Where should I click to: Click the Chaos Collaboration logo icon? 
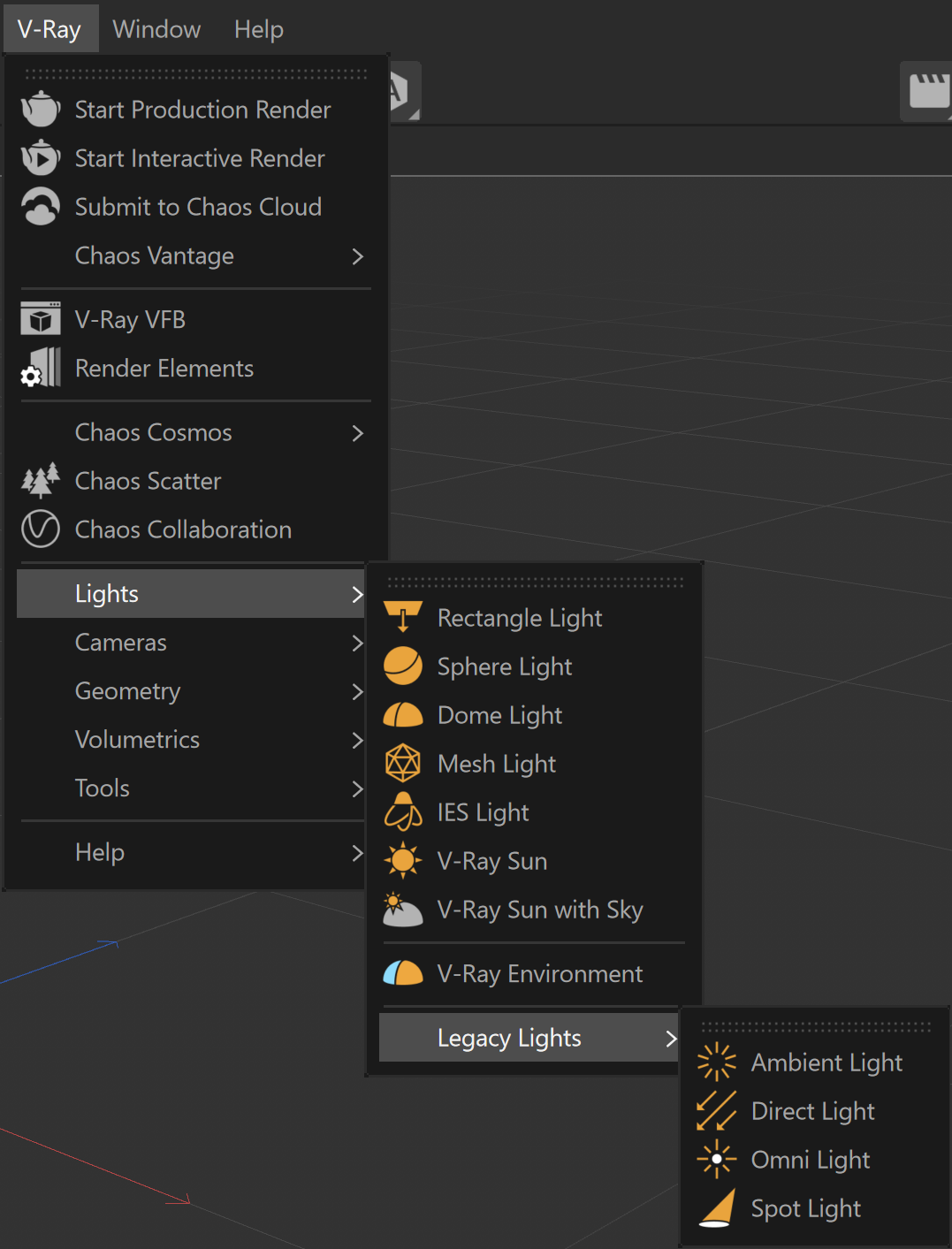pyautogui.click(x=41, y=529)
